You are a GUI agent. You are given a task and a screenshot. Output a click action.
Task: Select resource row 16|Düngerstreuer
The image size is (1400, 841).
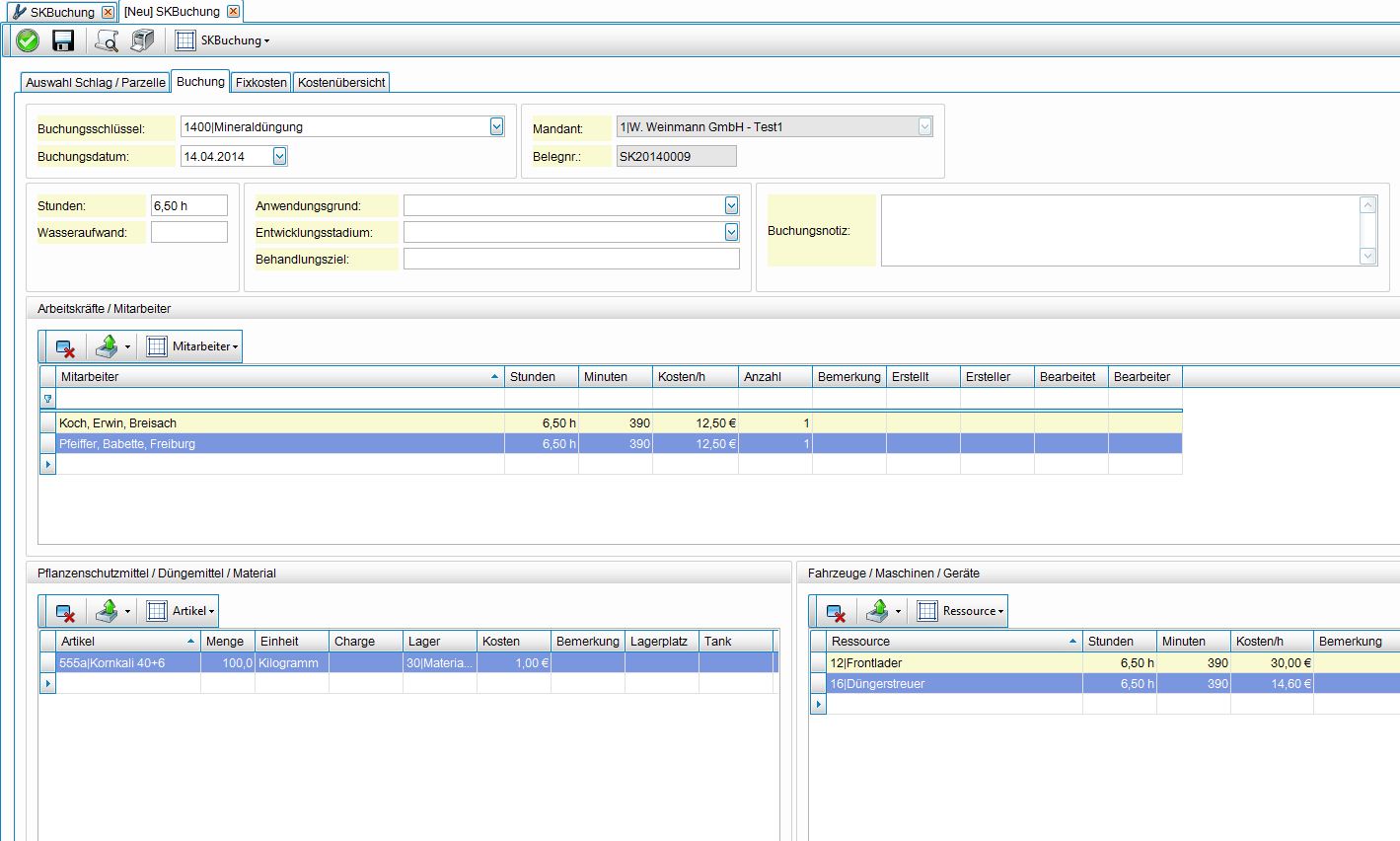(x=1104, y=683)
